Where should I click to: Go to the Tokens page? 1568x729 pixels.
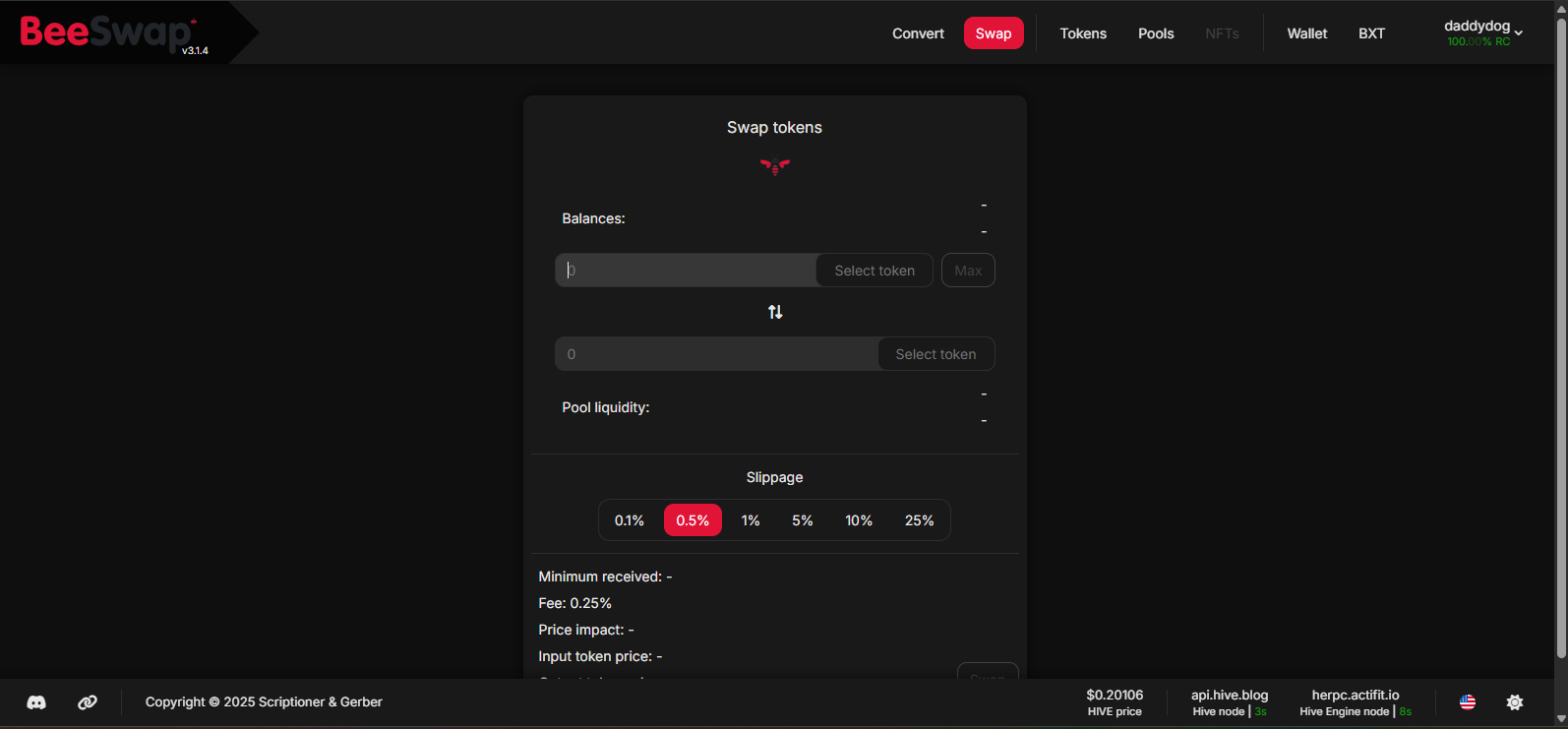(1083, 33)
